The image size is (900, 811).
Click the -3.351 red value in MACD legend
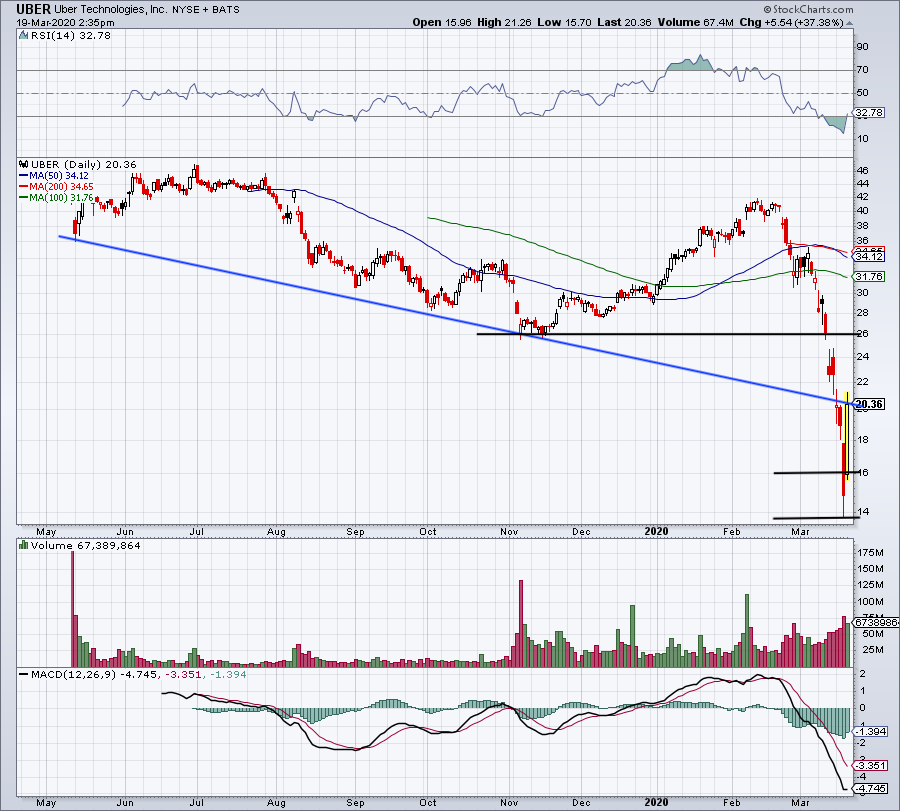coord(183,674)
